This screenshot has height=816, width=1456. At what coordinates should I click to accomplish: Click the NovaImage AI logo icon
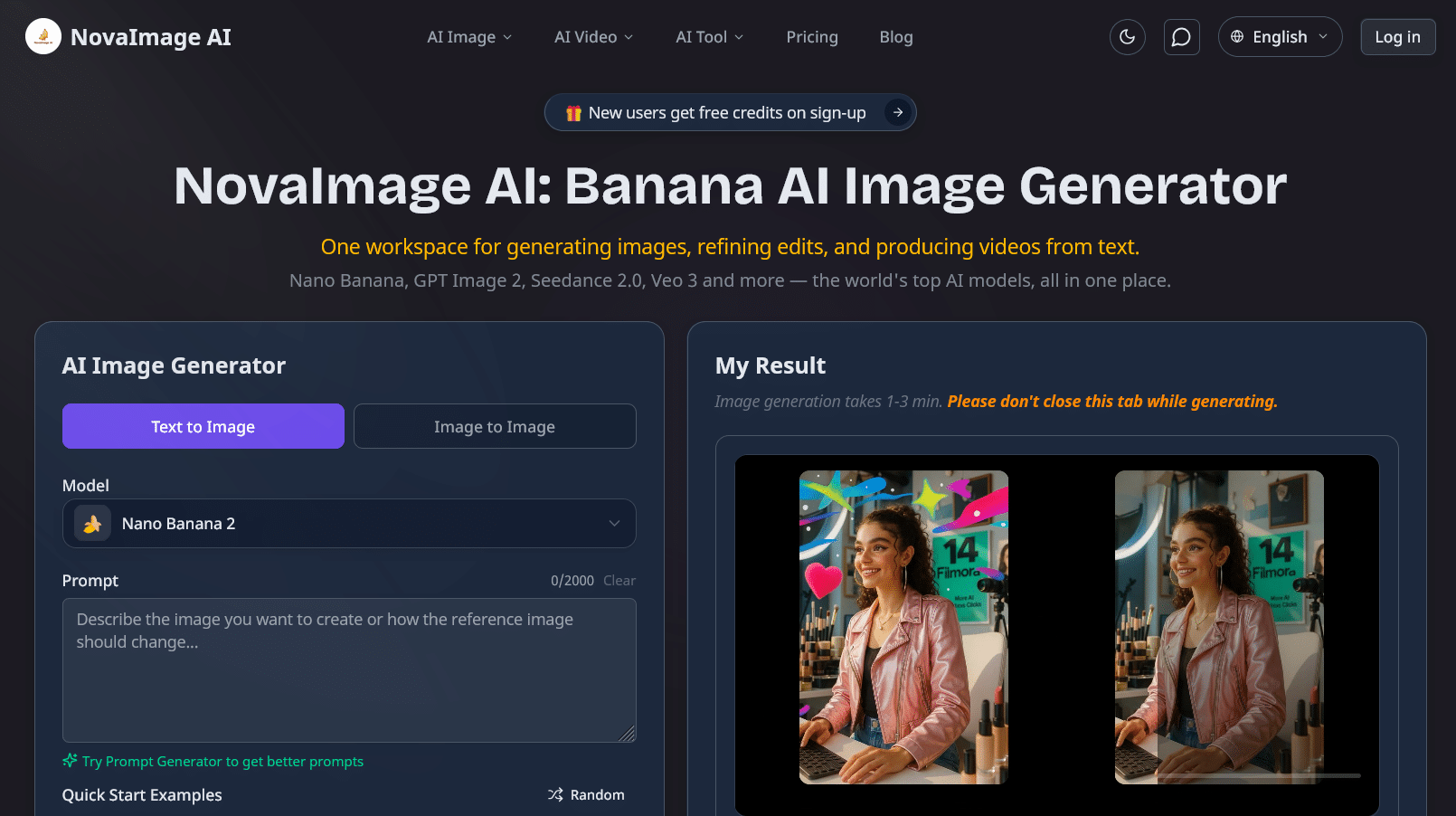[x=43, y=36]
